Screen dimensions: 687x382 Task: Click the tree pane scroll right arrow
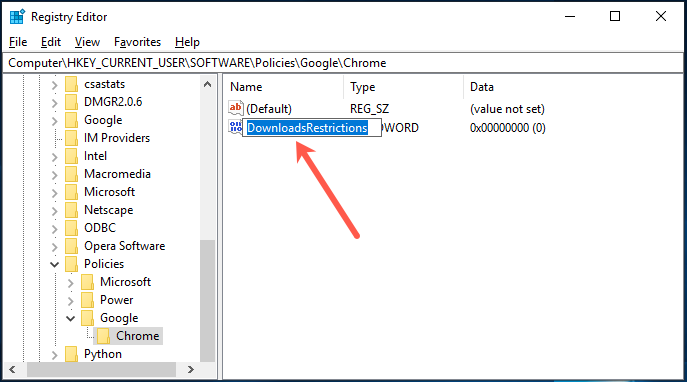tap(191, 369)
